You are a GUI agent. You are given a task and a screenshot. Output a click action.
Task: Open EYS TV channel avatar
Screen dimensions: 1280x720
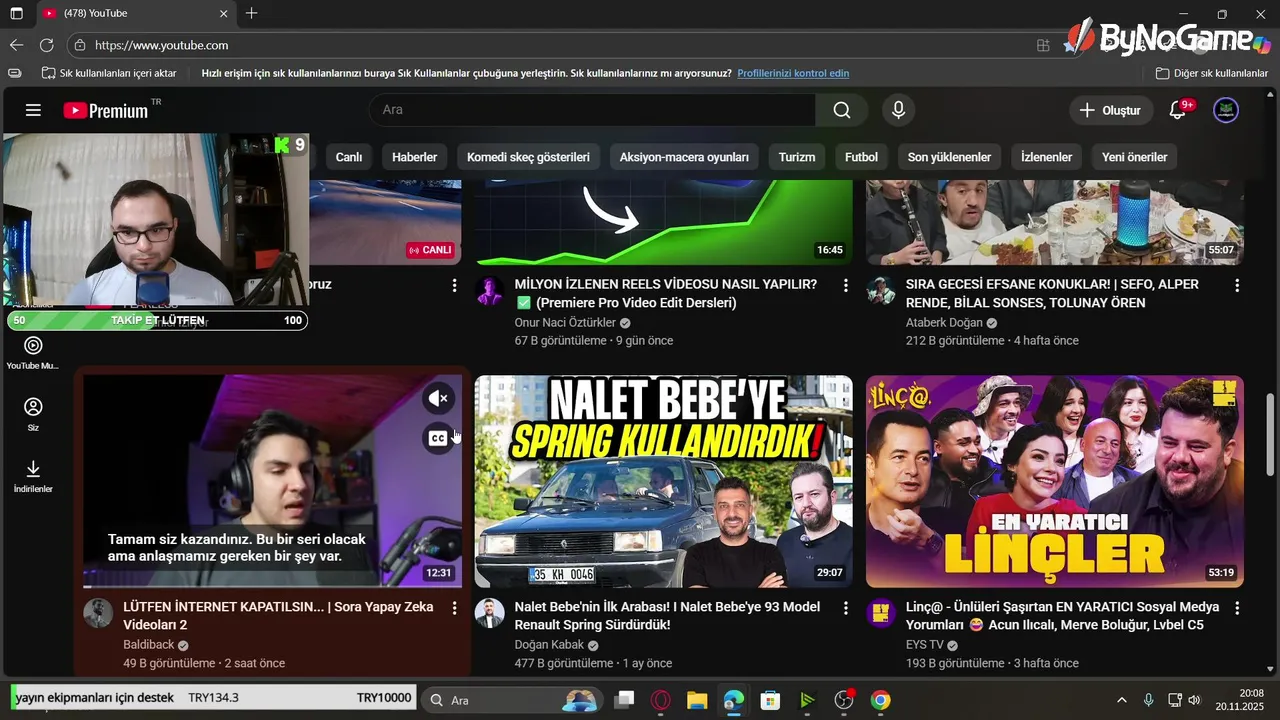point(880,613)
